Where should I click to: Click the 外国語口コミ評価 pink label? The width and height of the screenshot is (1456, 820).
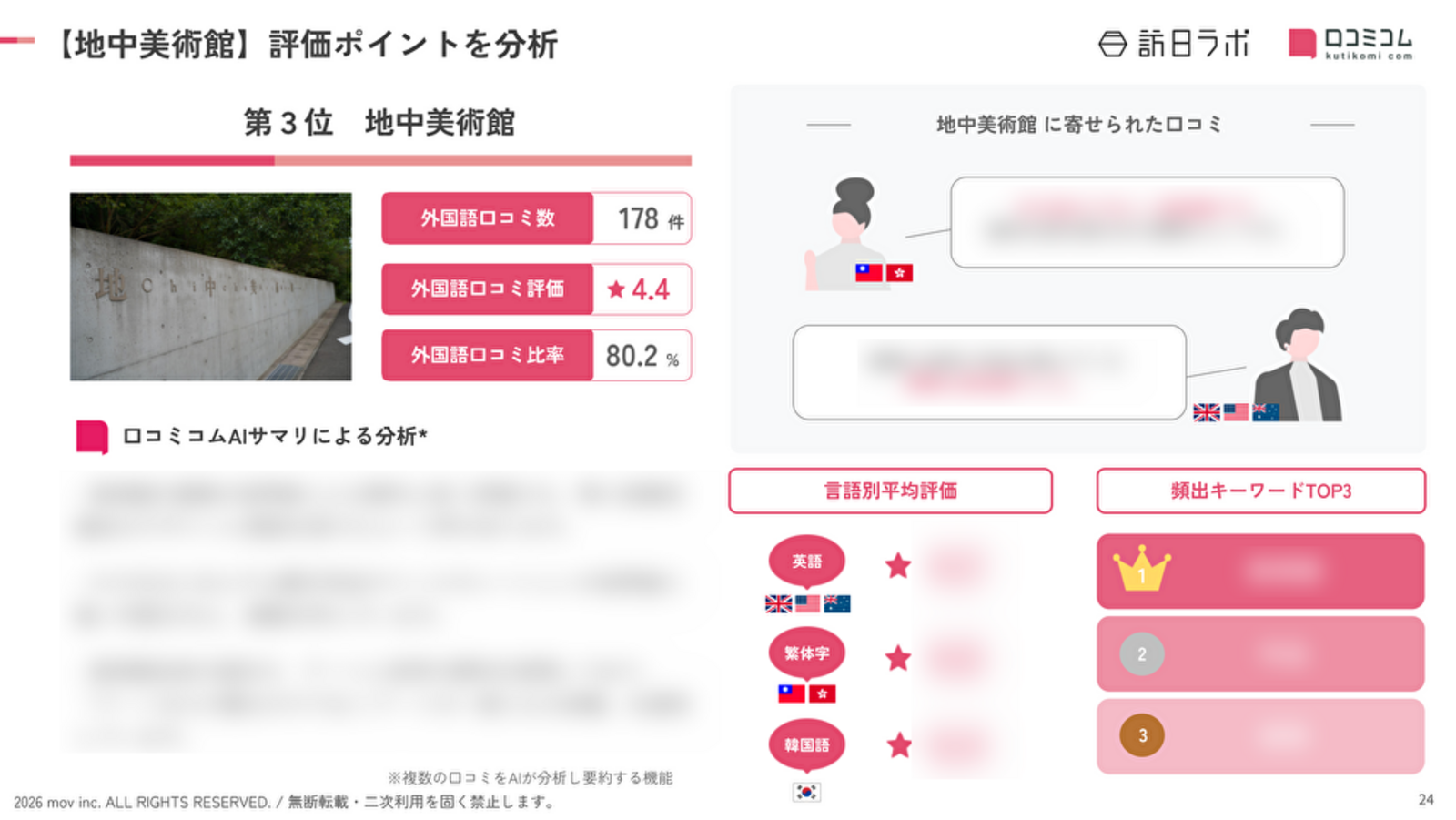pos(488,289)
